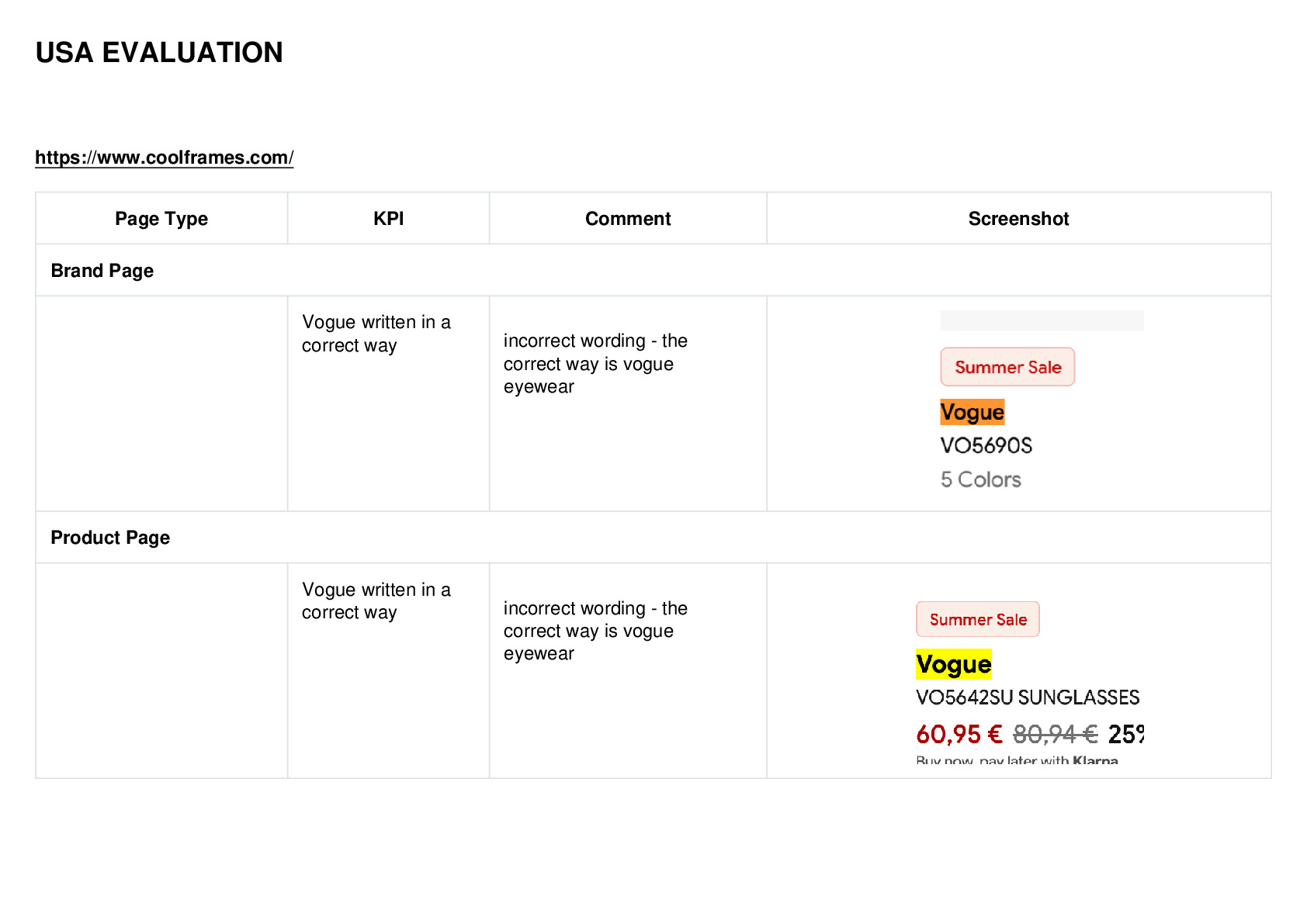Select the Product Page section row
The width and height of the screenshot is (1307, 924).
653,537
